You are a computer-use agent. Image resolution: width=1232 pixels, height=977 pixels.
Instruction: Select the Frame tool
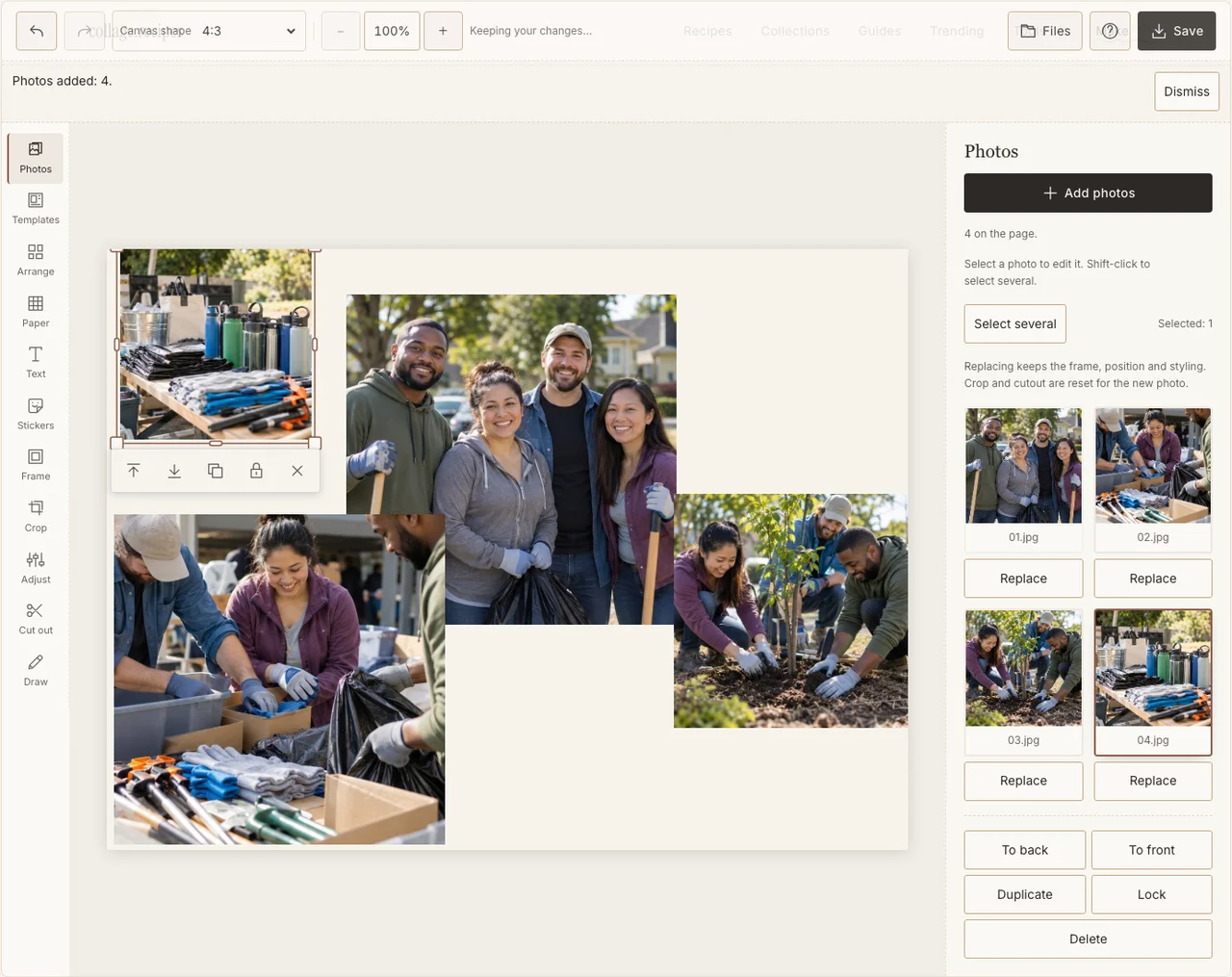click(36, 465)
